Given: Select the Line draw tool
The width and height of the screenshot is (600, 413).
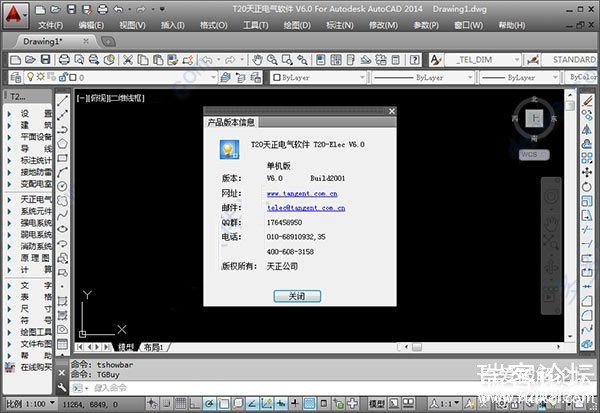Looking at the screenshot, I should pyautogui.click(x=62, y=101).
